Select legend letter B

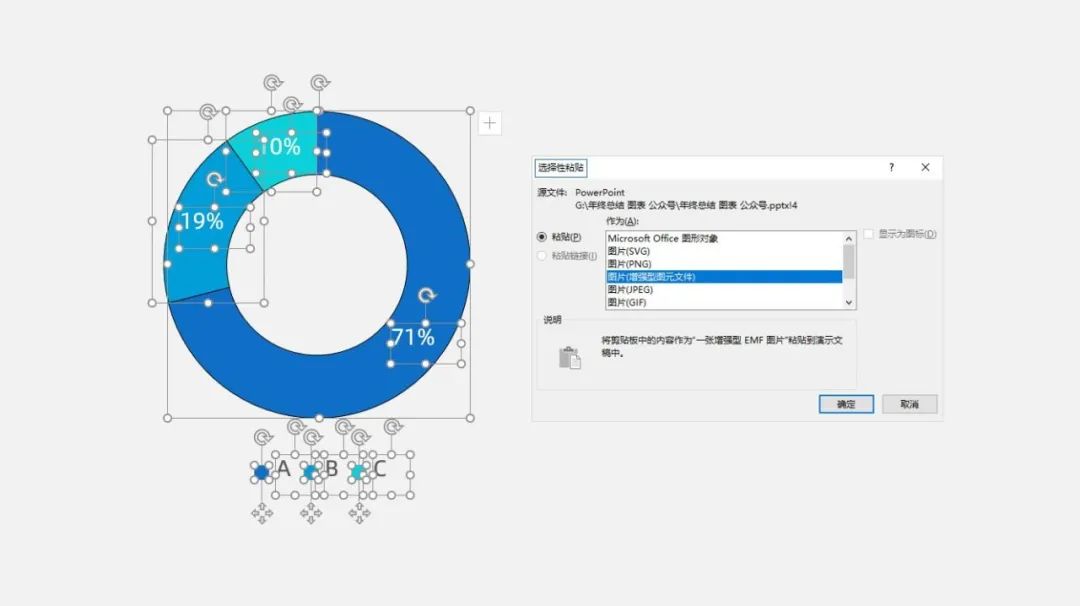pos(331,468)
